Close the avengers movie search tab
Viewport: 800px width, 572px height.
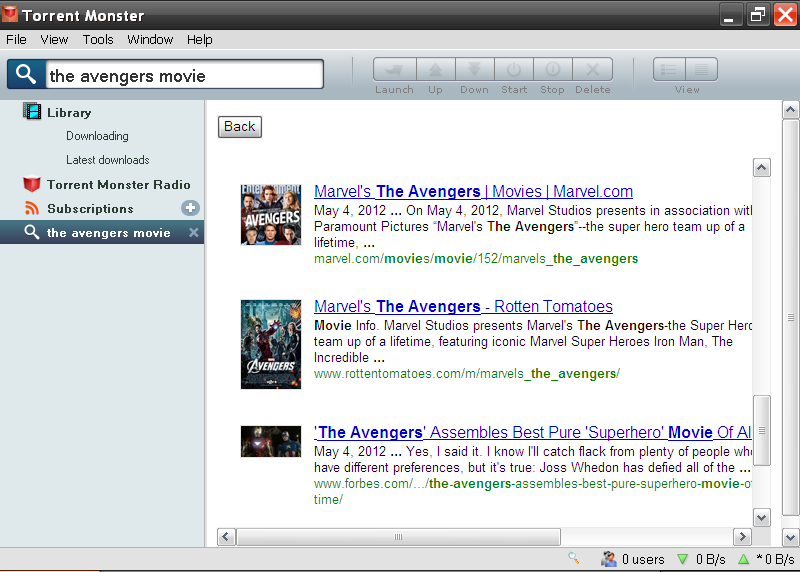pos(193,233)
